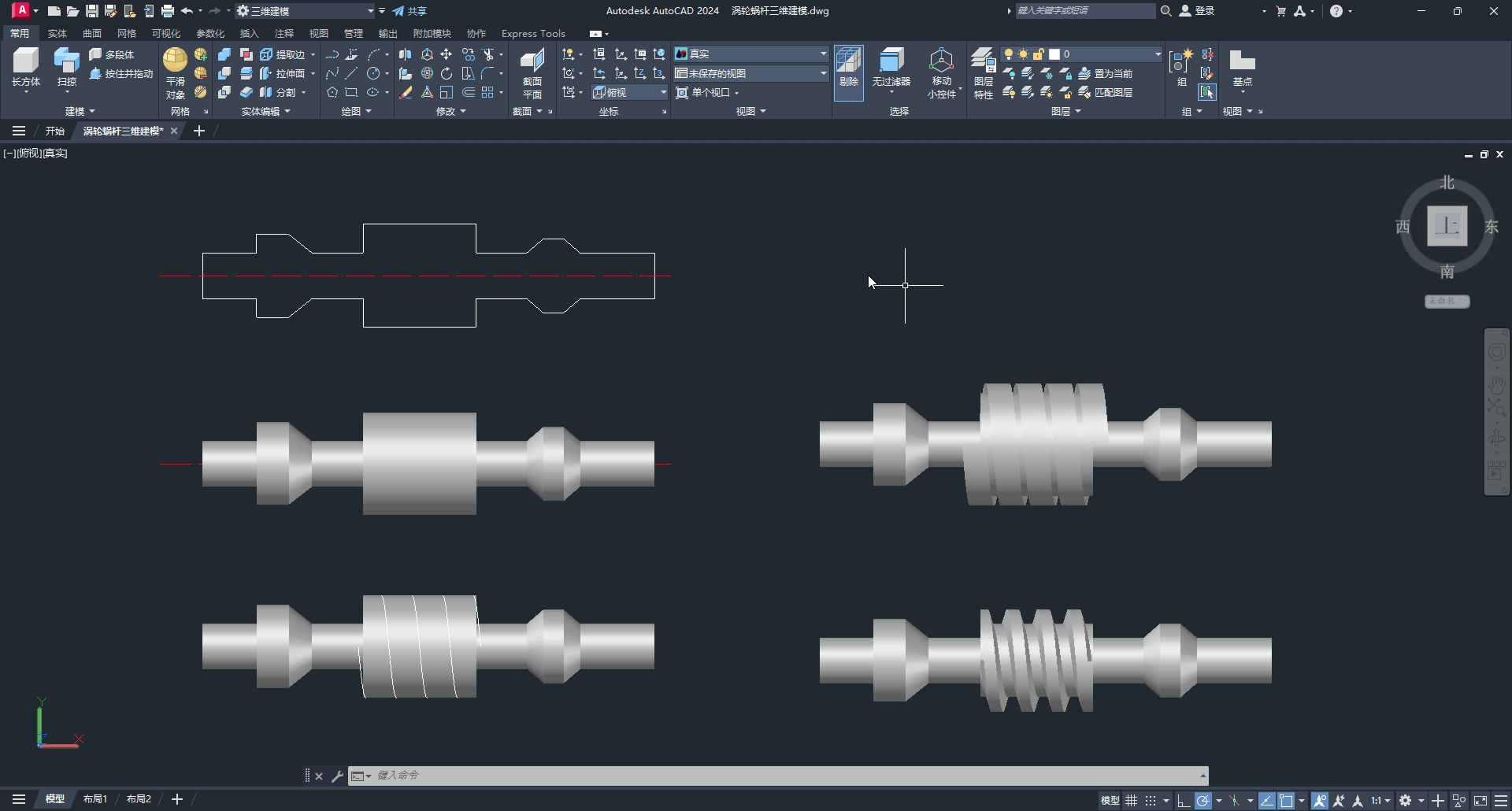Click the 登录 sign-in button

(x=1197, y=11)
